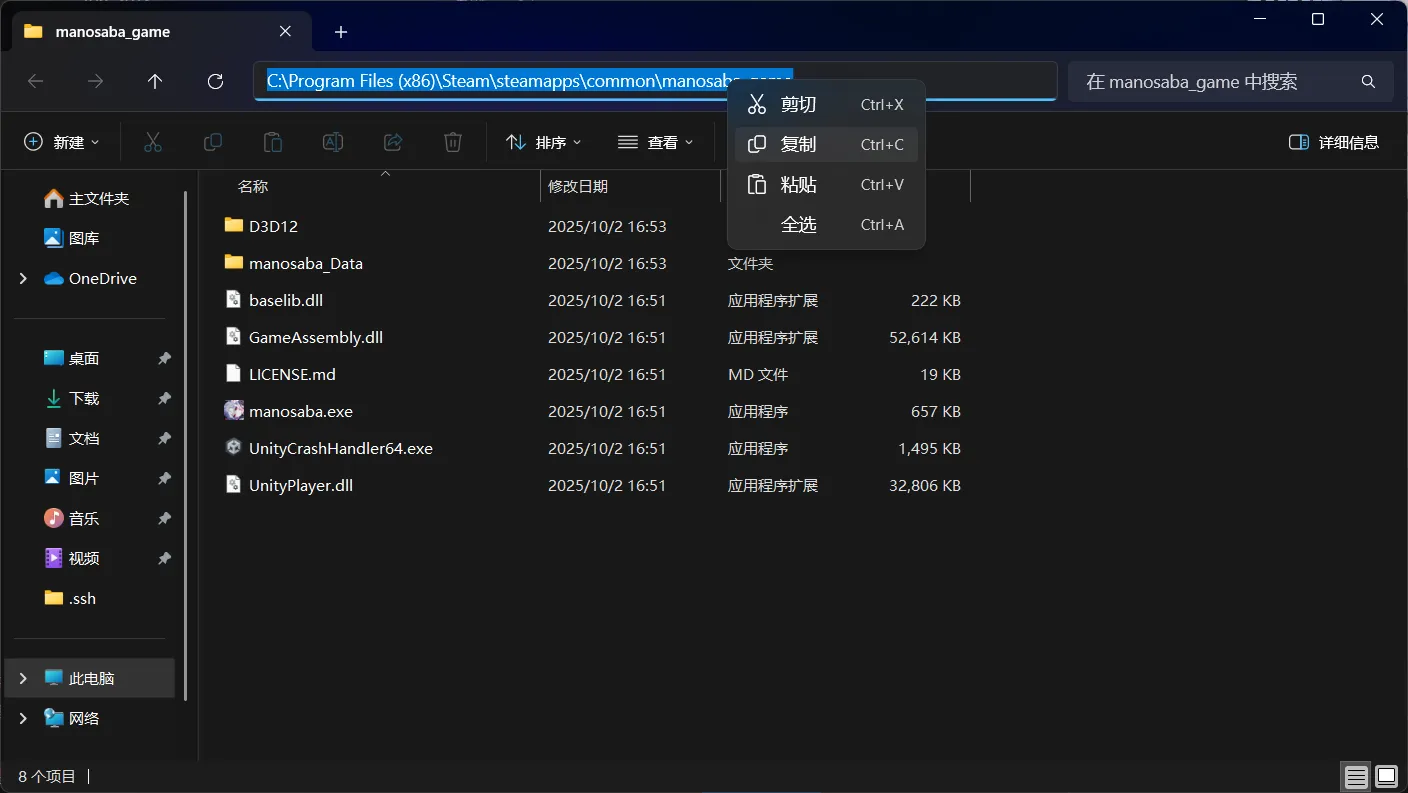Screen dimensions: 1408x793
Task: Go up one folder level
Action: pos(155,82)
